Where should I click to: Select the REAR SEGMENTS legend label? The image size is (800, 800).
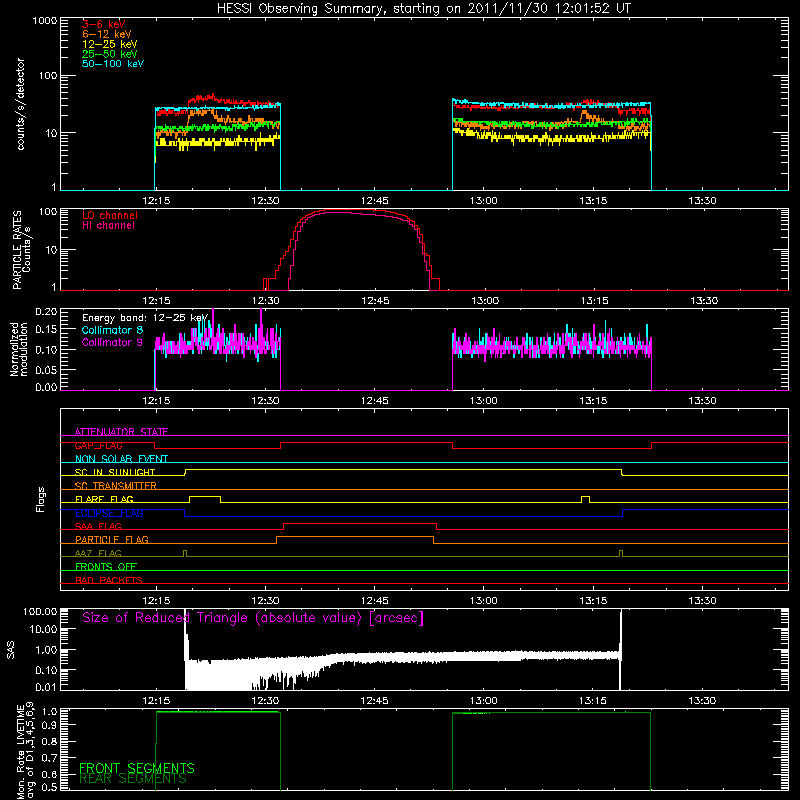tap(133, 779)
